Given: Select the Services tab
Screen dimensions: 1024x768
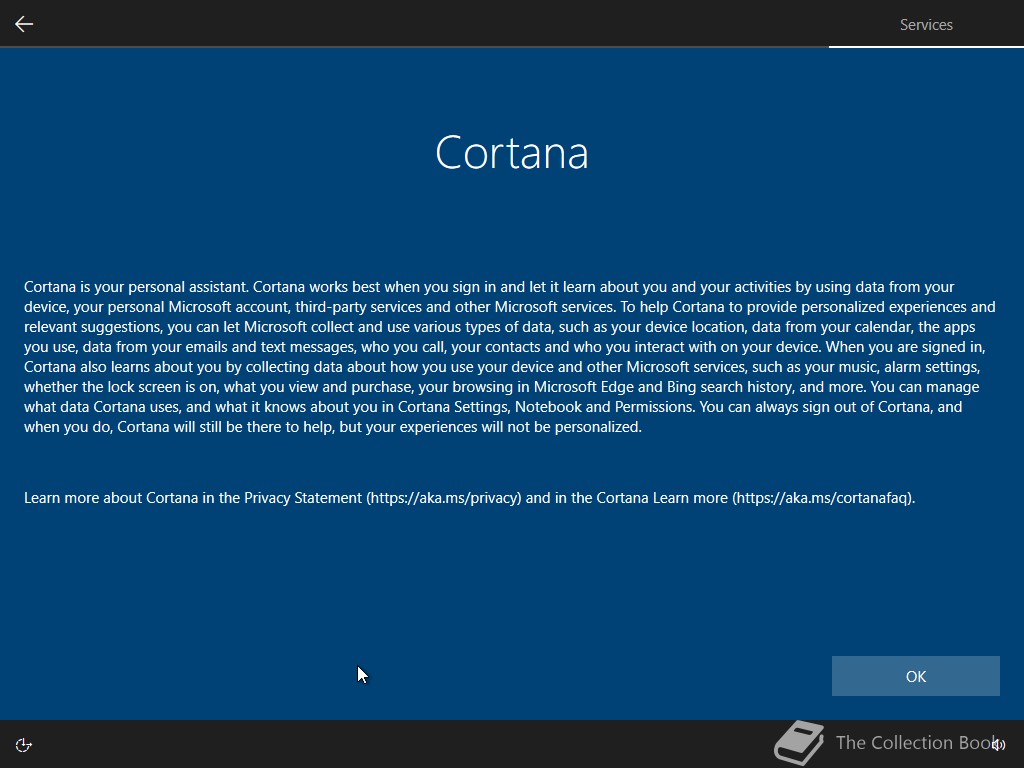Looking at the screenshot, I should click(x=926, y=25).
